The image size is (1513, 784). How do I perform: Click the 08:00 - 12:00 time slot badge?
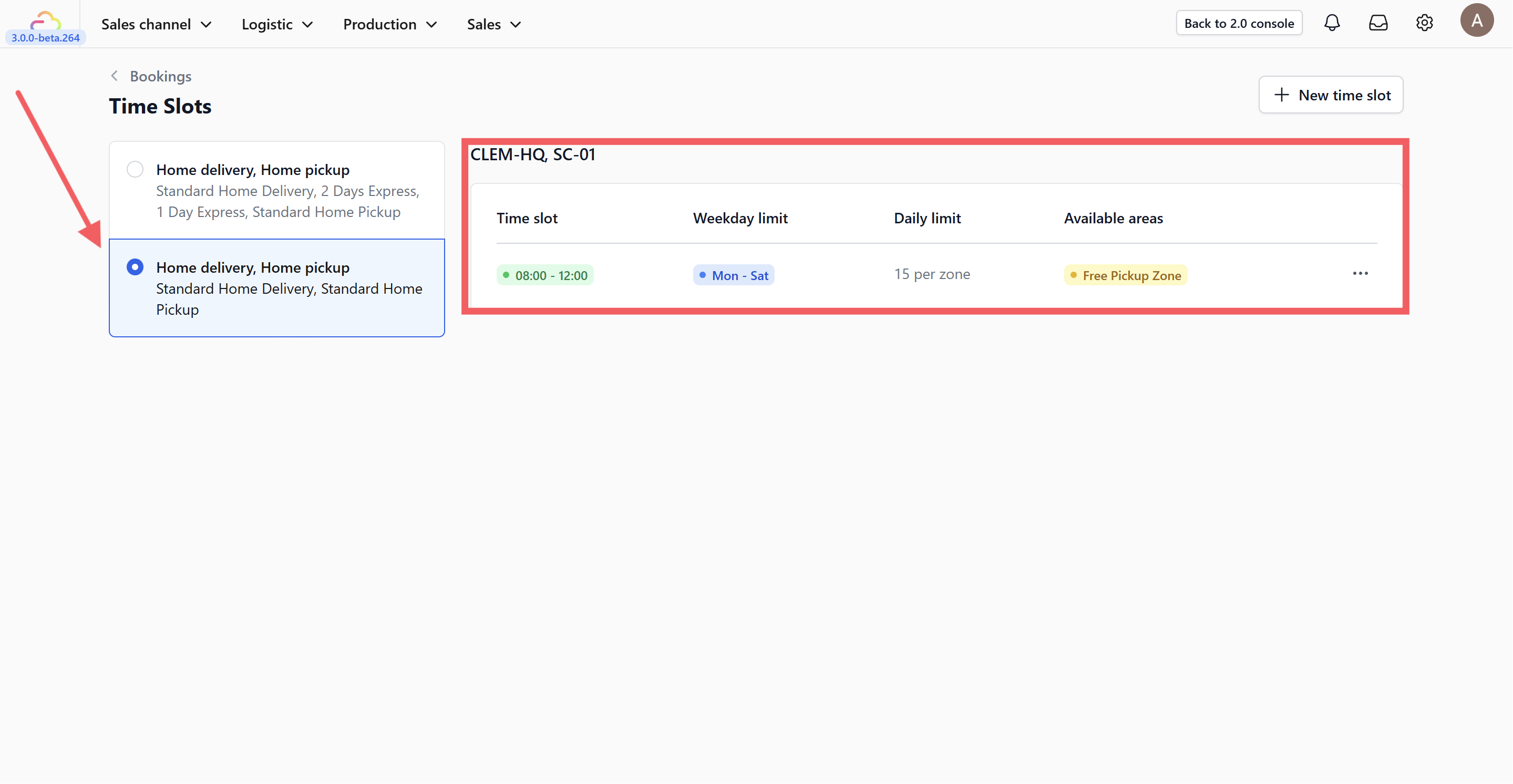tap(544, 275)
